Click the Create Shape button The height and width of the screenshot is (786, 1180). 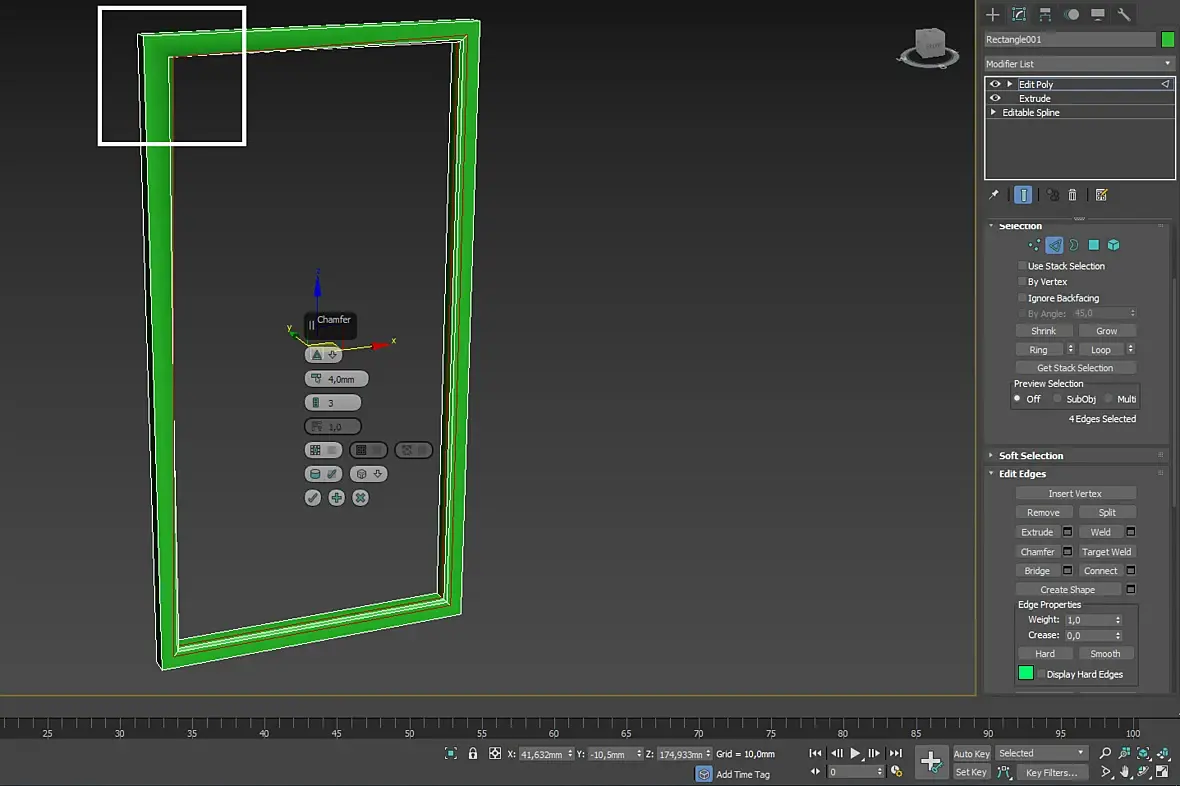[1068, 590]
